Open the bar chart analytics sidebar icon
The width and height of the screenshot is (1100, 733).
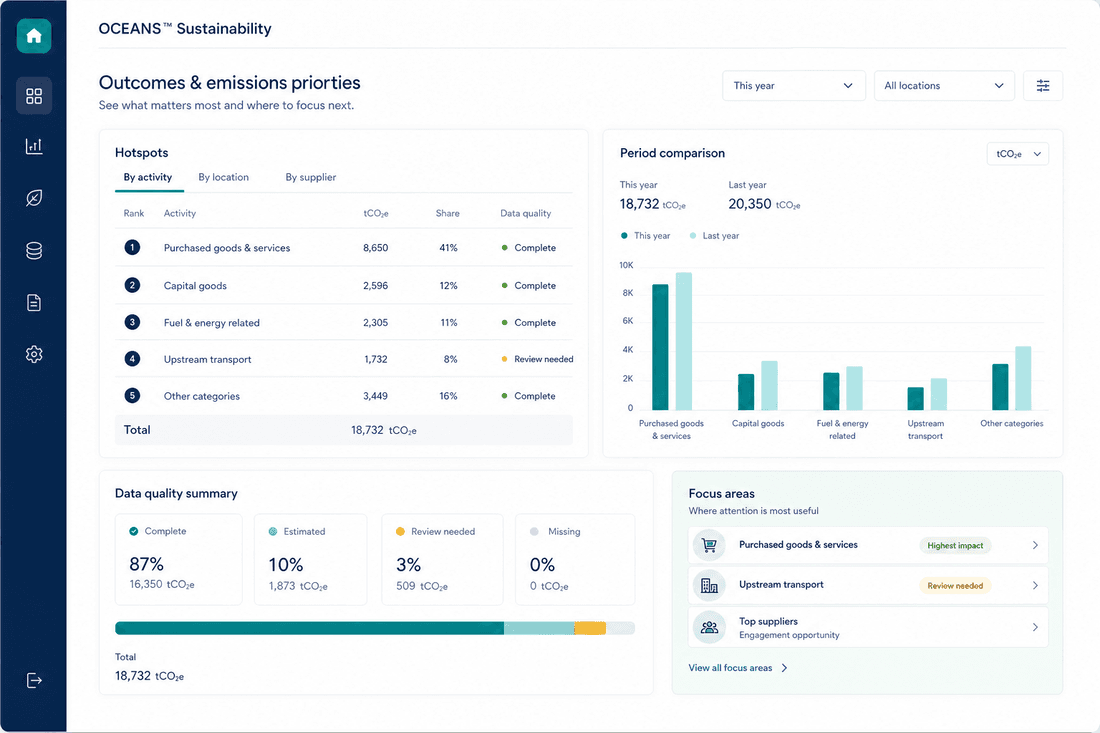coord(34,146)
